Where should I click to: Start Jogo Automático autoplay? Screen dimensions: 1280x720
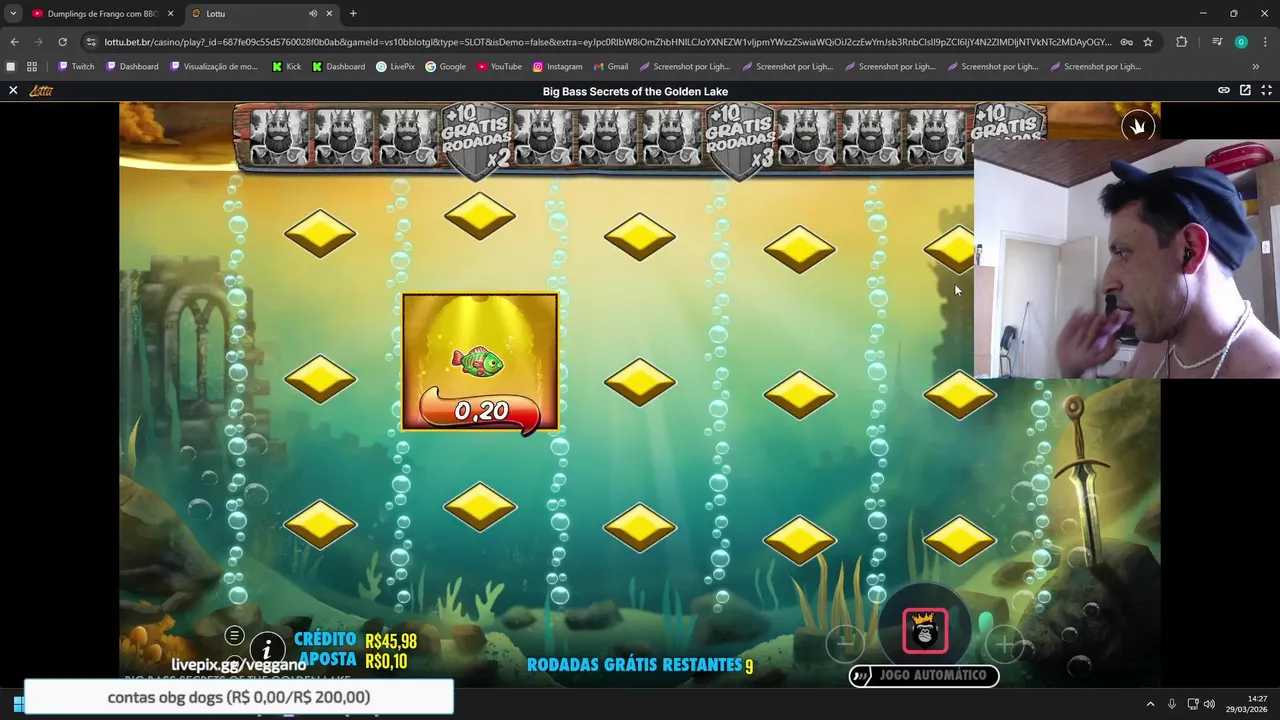(924, 675)
